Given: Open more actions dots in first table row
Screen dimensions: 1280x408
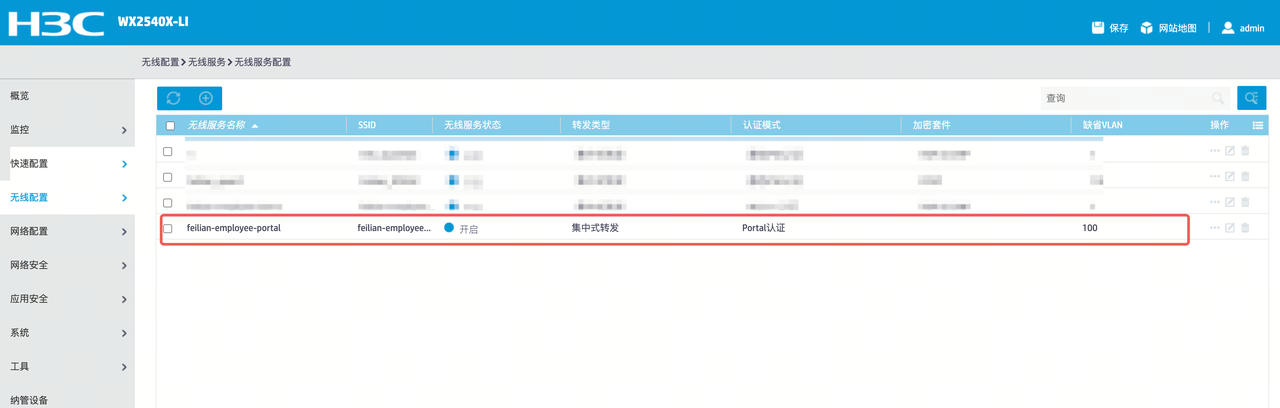Looking at the screenshot, I should click(1215, 151).
